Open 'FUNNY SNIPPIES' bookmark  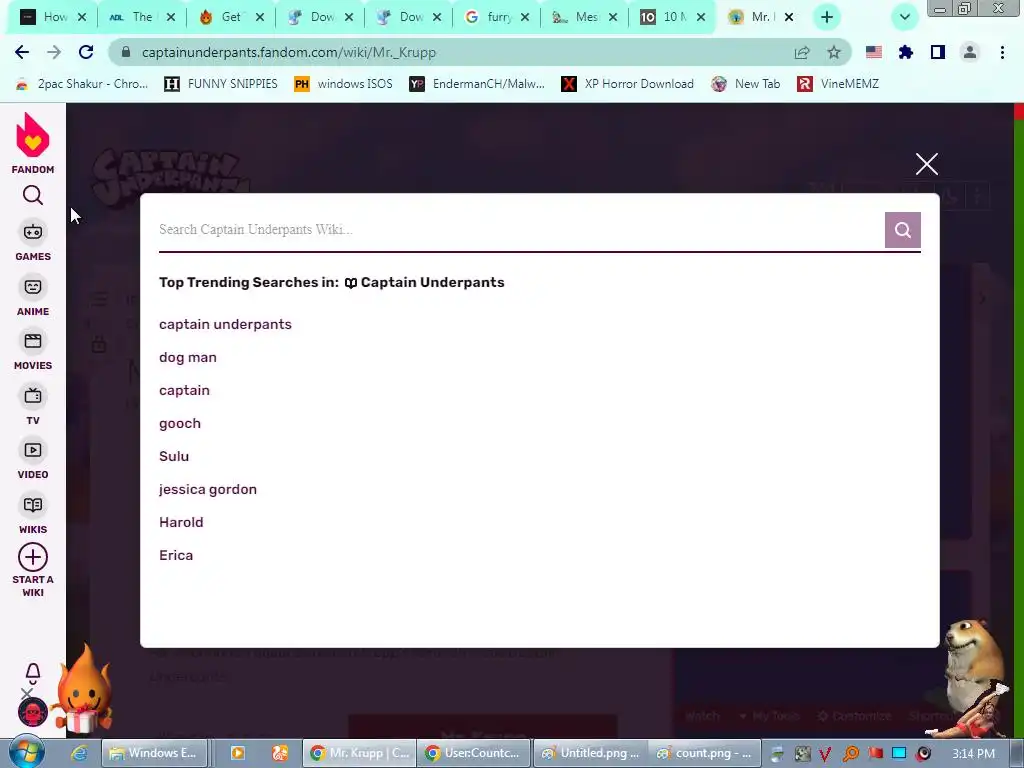pos(221,84)
